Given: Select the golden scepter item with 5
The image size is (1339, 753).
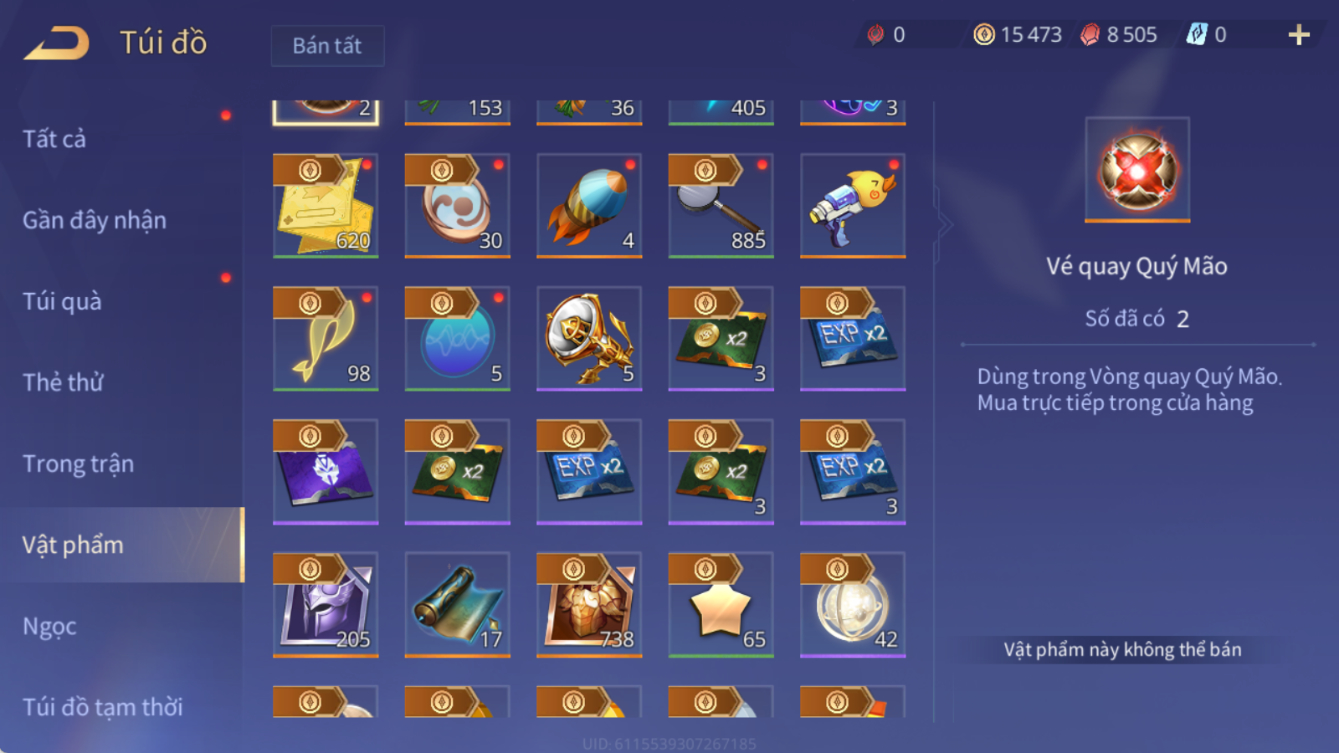Looking at the screenshot, I should [x=589, y=339].
